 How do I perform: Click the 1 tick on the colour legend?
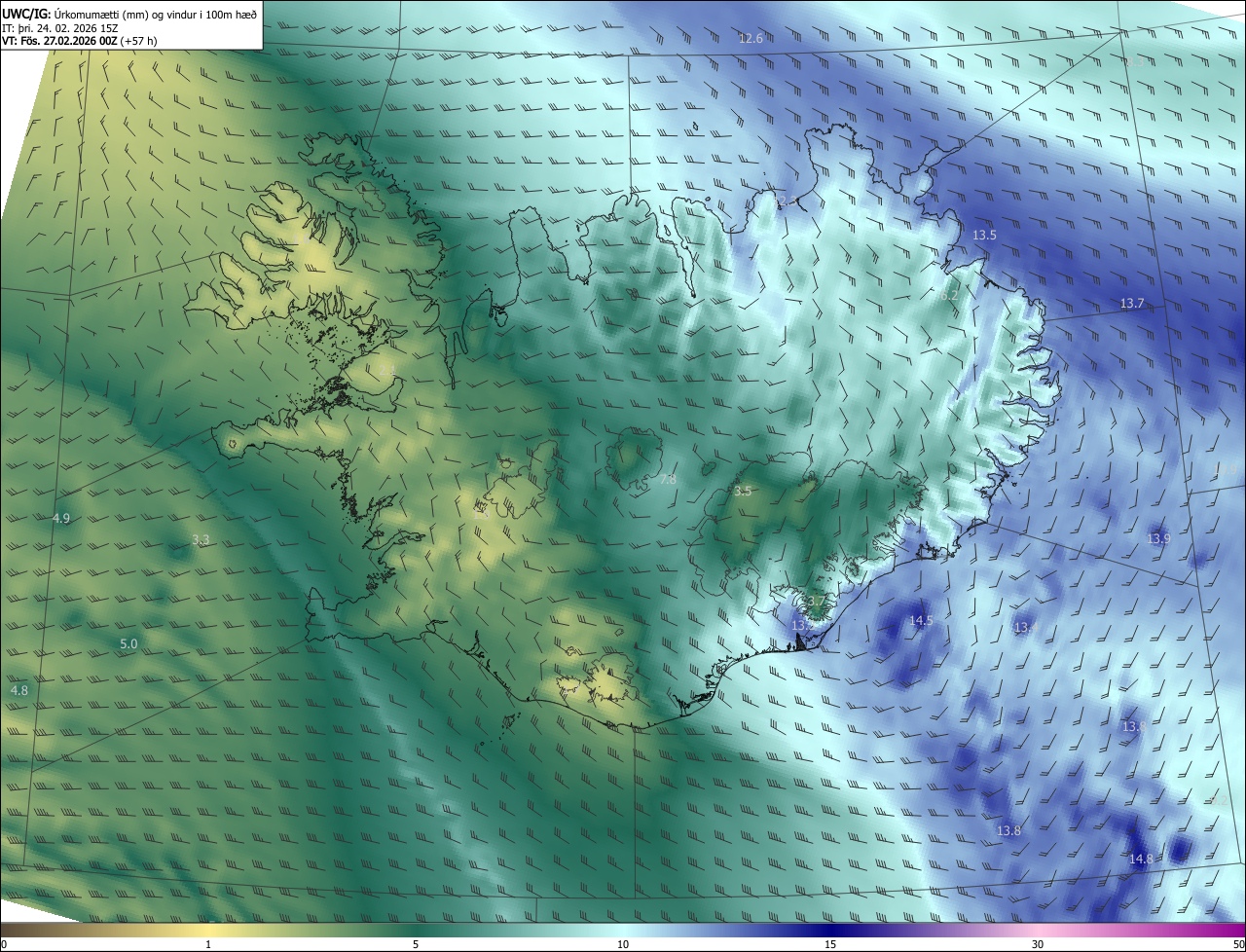[208, 945]
